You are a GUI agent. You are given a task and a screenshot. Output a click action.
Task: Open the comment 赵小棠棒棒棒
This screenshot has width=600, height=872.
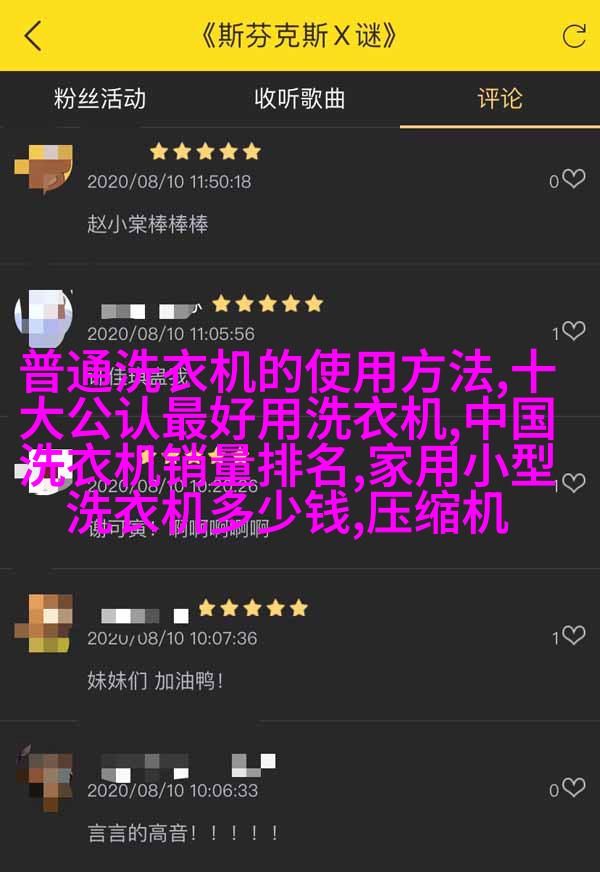coord(147,224)
